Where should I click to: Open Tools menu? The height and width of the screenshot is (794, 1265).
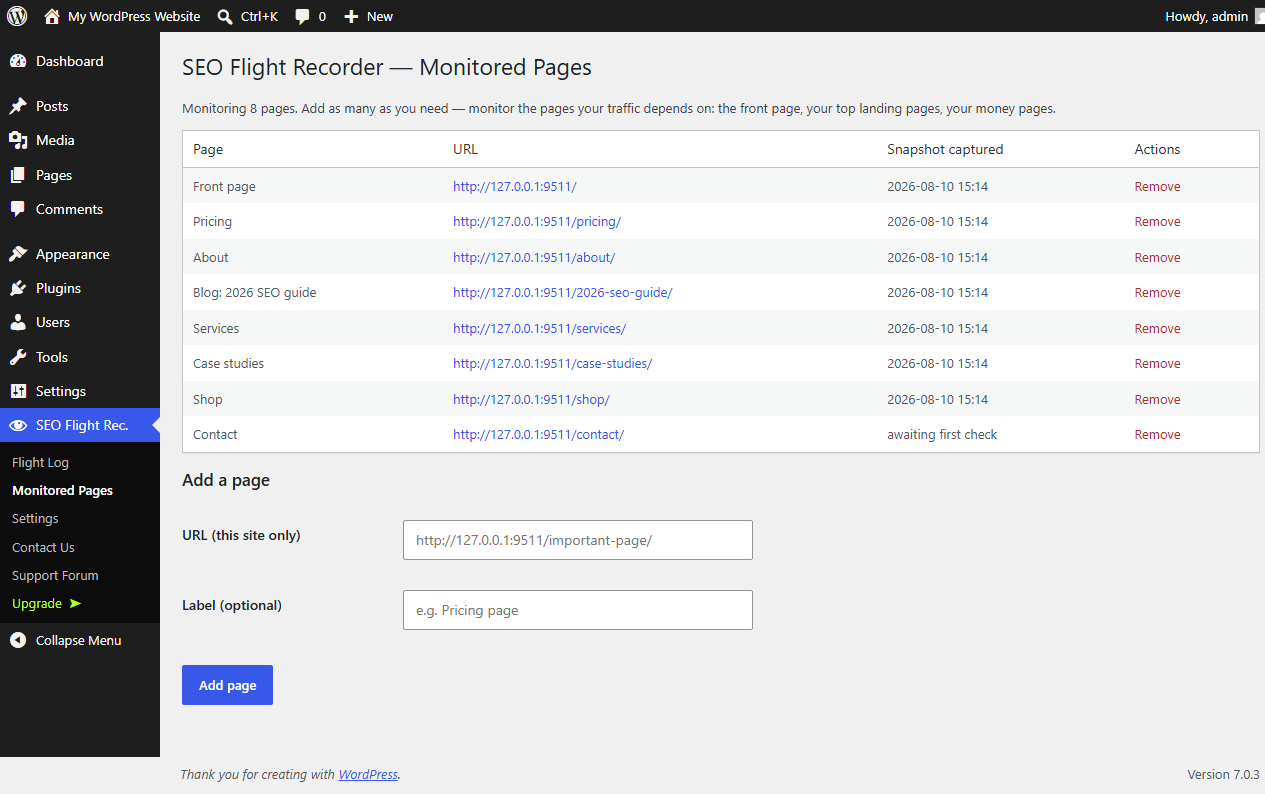click(x=80, y=357)
